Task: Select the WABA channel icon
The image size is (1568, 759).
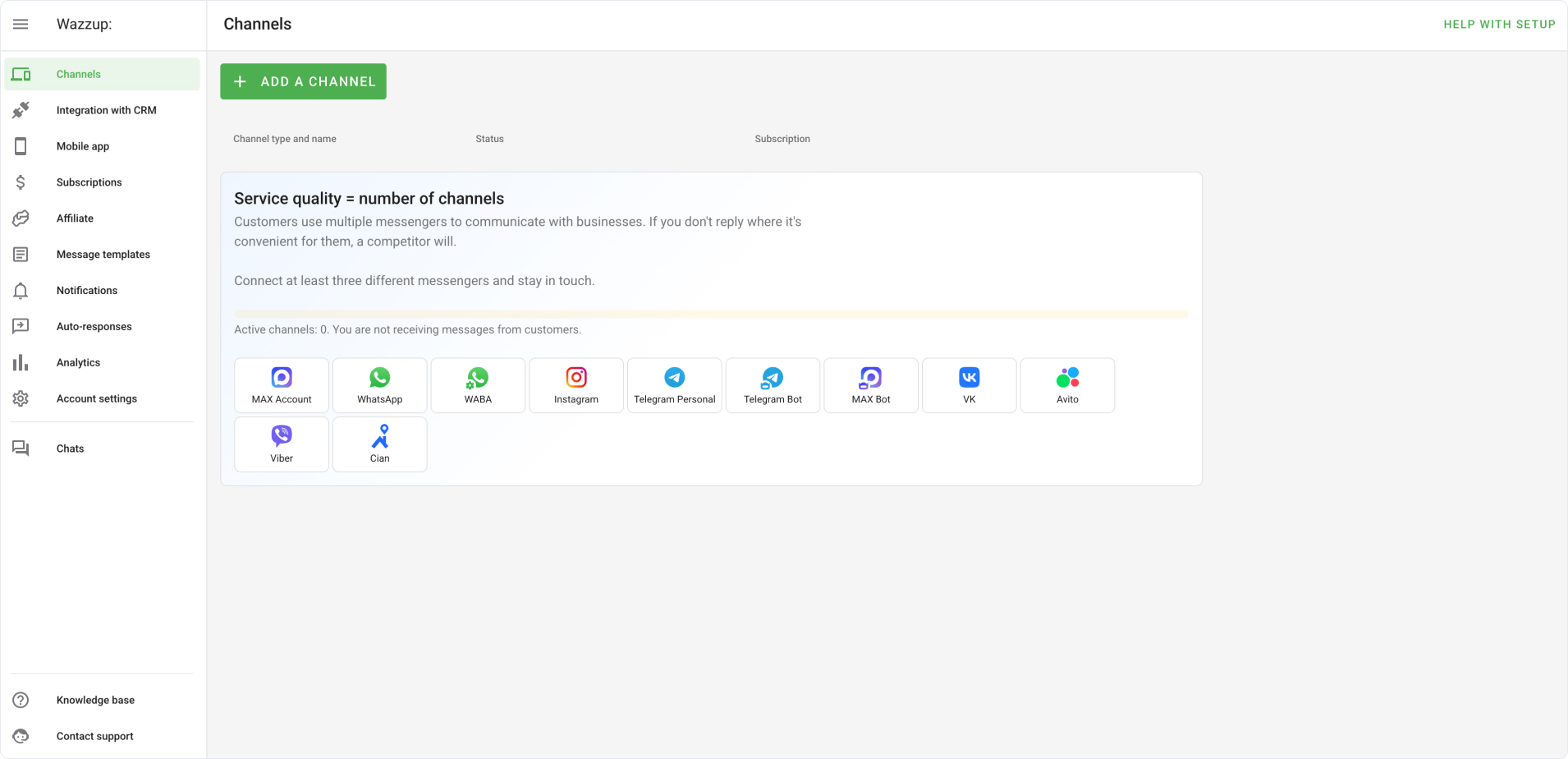Action: (x=478, y=377)
